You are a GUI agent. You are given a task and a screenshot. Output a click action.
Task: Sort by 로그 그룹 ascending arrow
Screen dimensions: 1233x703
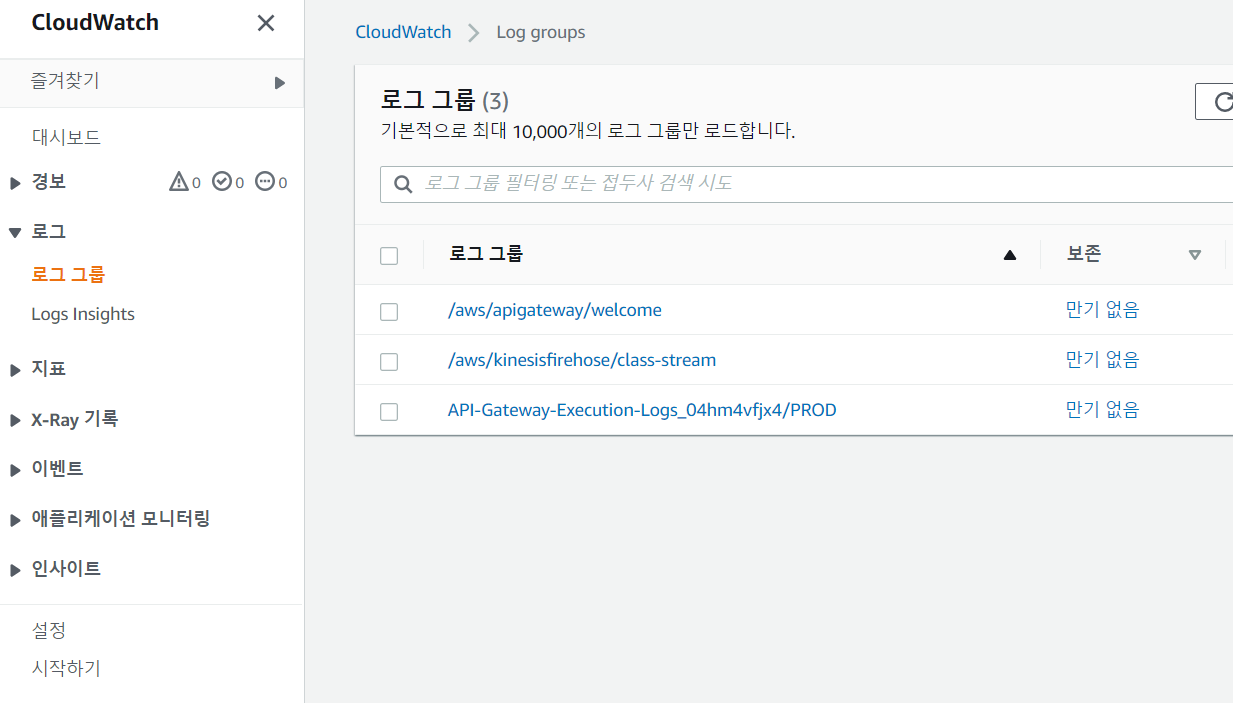[1009, 255]
